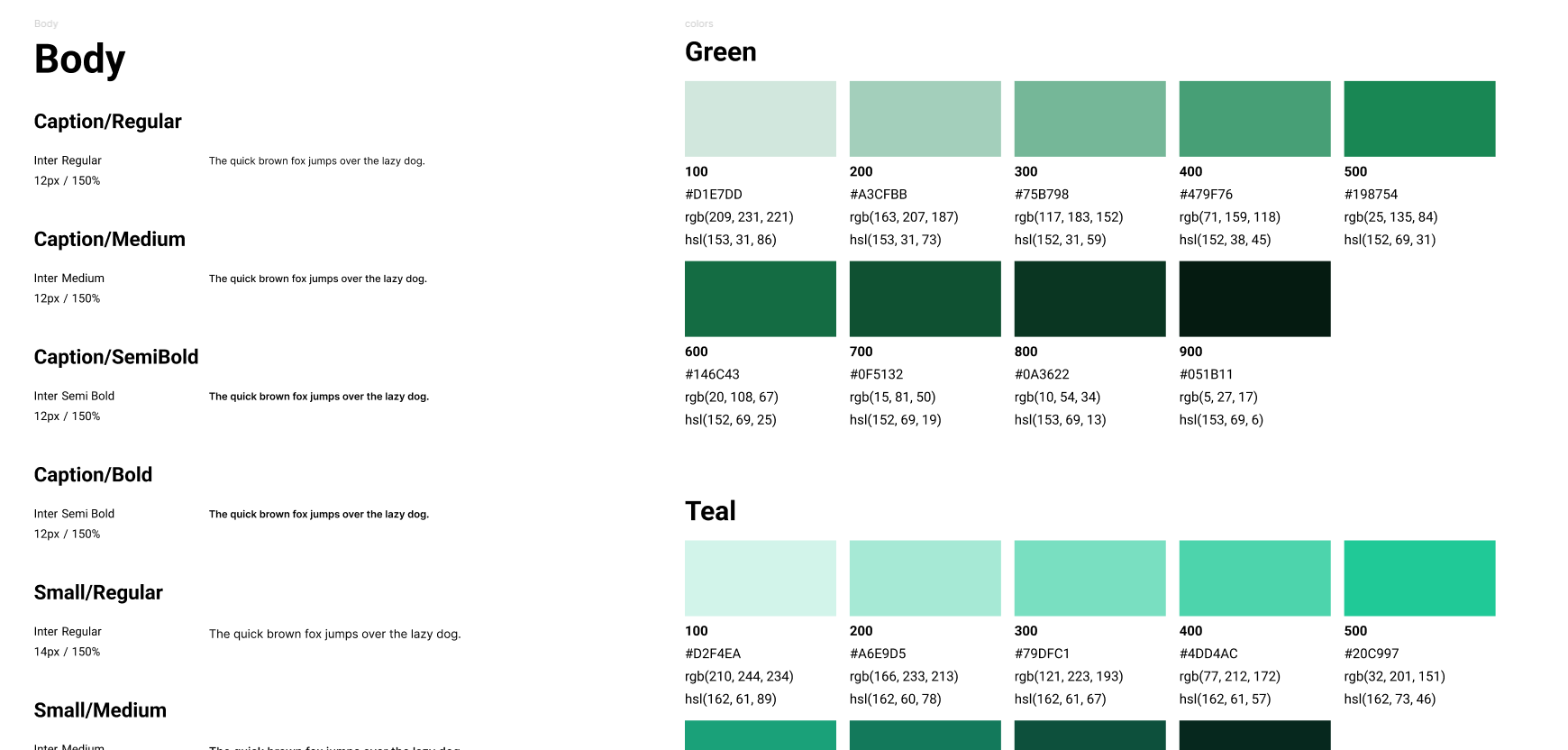Screen dimensions: 1568x750
Task: Pick the Teal 400 color swatch
Action: (x=1254, y=578)
